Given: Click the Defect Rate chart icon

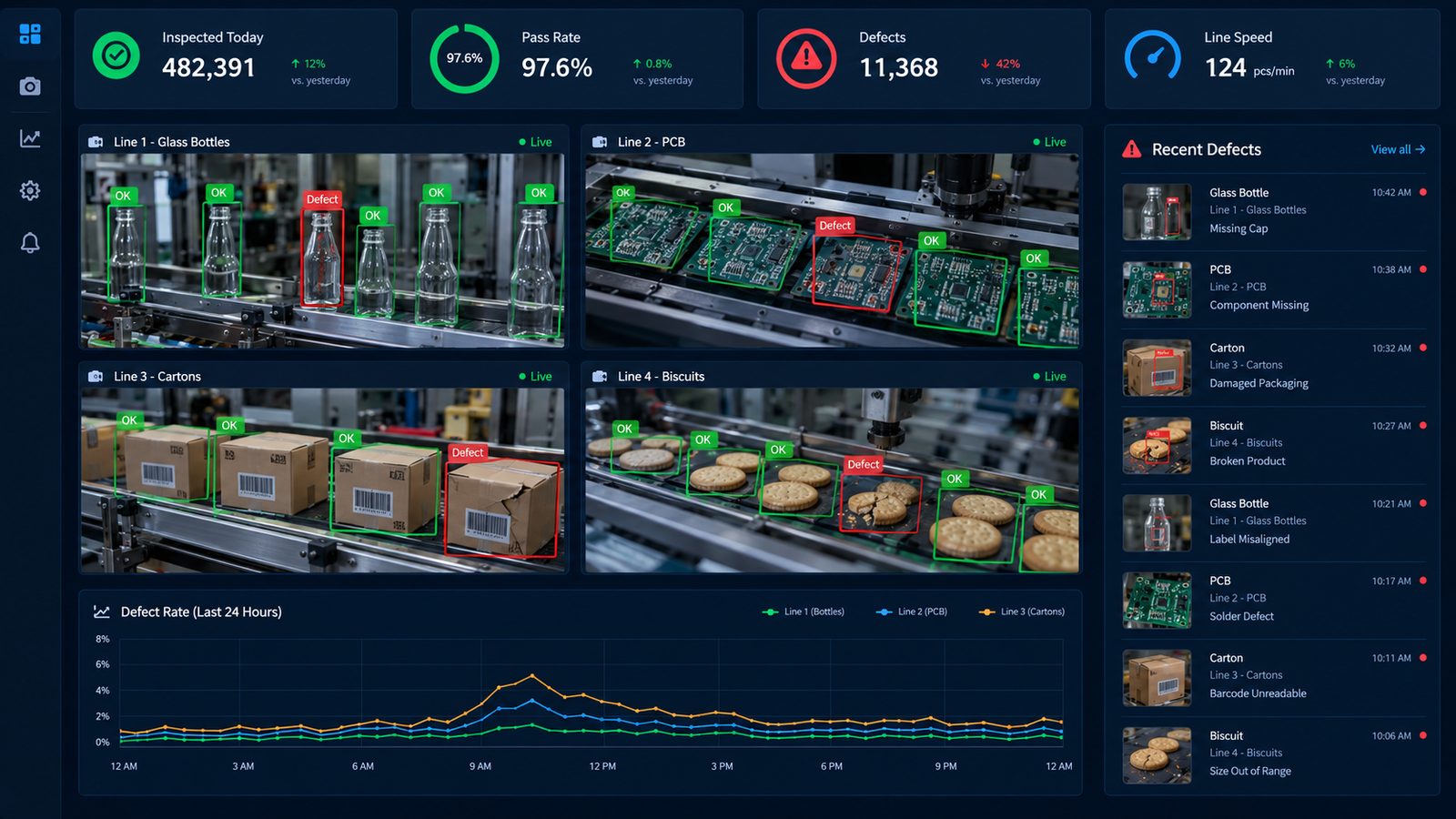Looking at the screenshot, I should click(102, 612).
